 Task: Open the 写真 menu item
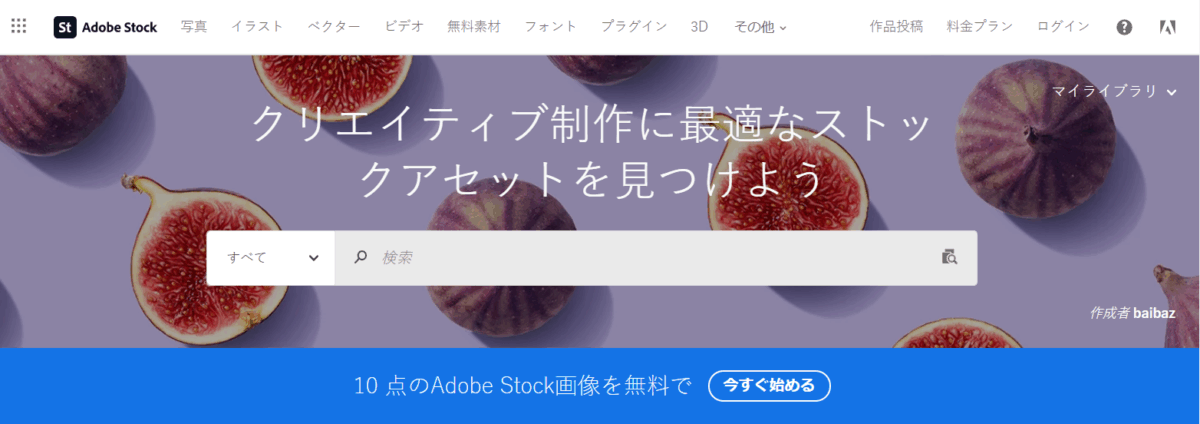pos(194,27)
